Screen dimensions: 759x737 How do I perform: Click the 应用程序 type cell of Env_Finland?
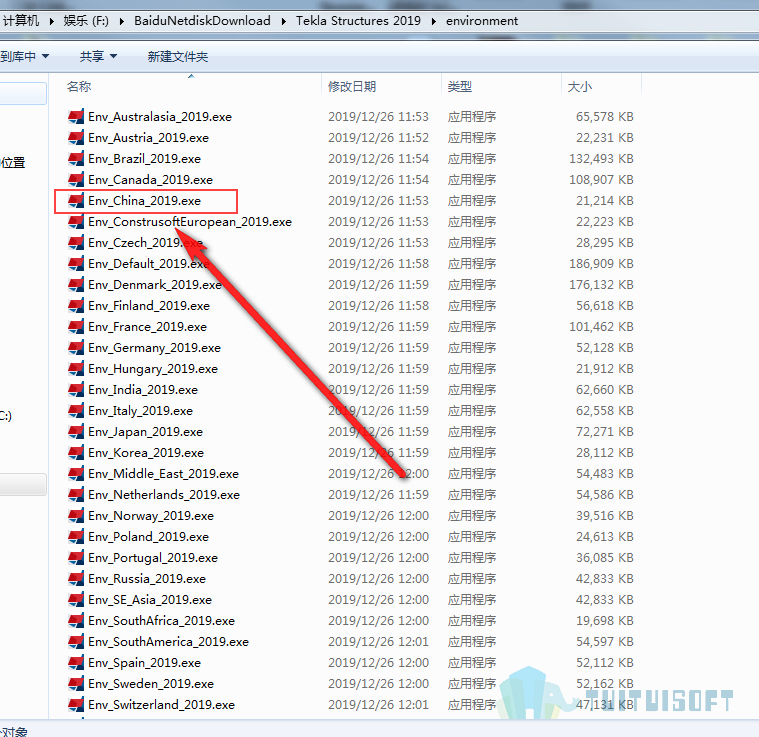(472, 306)
